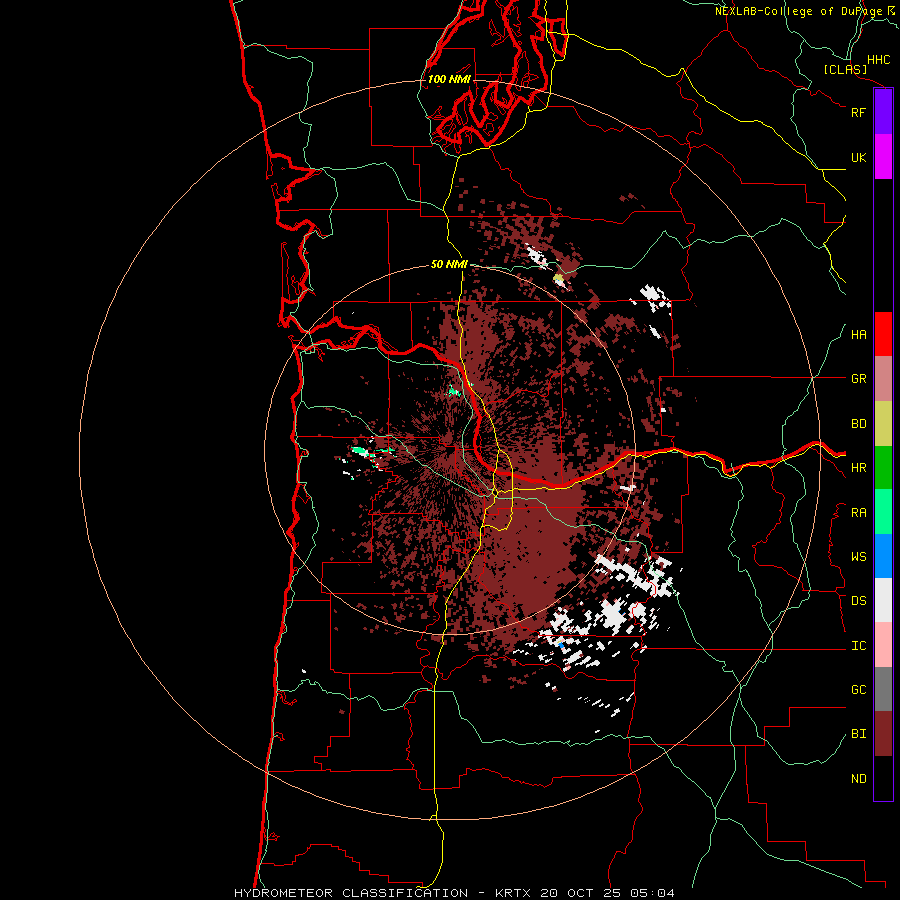Viewport: 900px width, 900px height.
Task: Select the GC gray legend swatch
Action: pyautogui.click(x=883, y=689)
